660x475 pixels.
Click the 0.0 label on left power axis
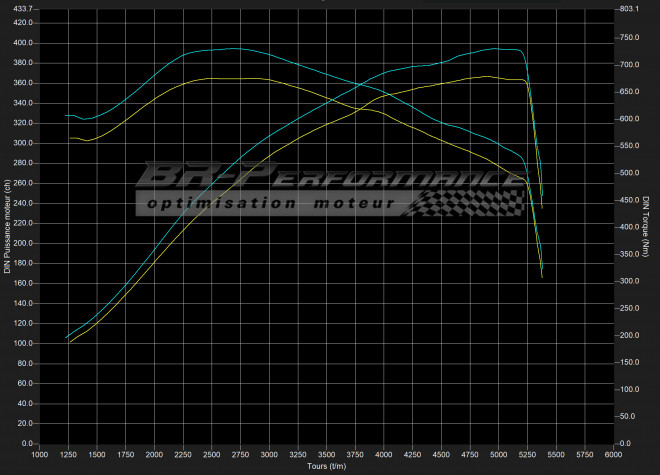tap(27, 443)
